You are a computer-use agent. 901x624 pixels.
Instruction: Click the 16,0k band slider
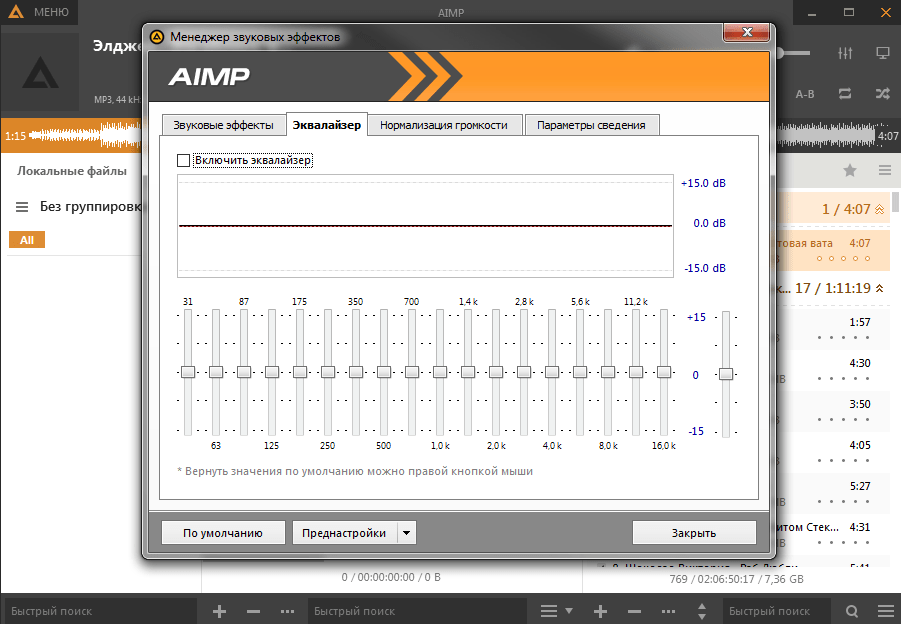(664, 372)
